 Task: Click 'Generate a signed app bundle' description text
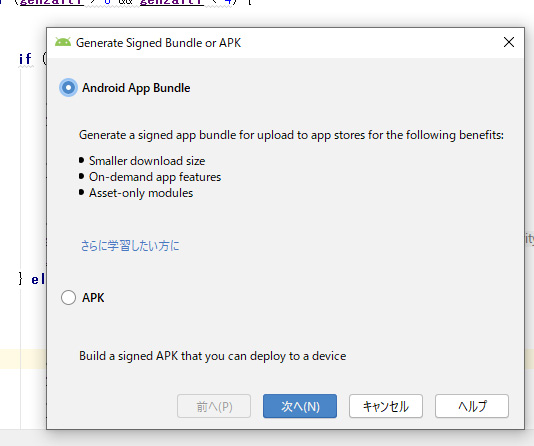point(291,135)
